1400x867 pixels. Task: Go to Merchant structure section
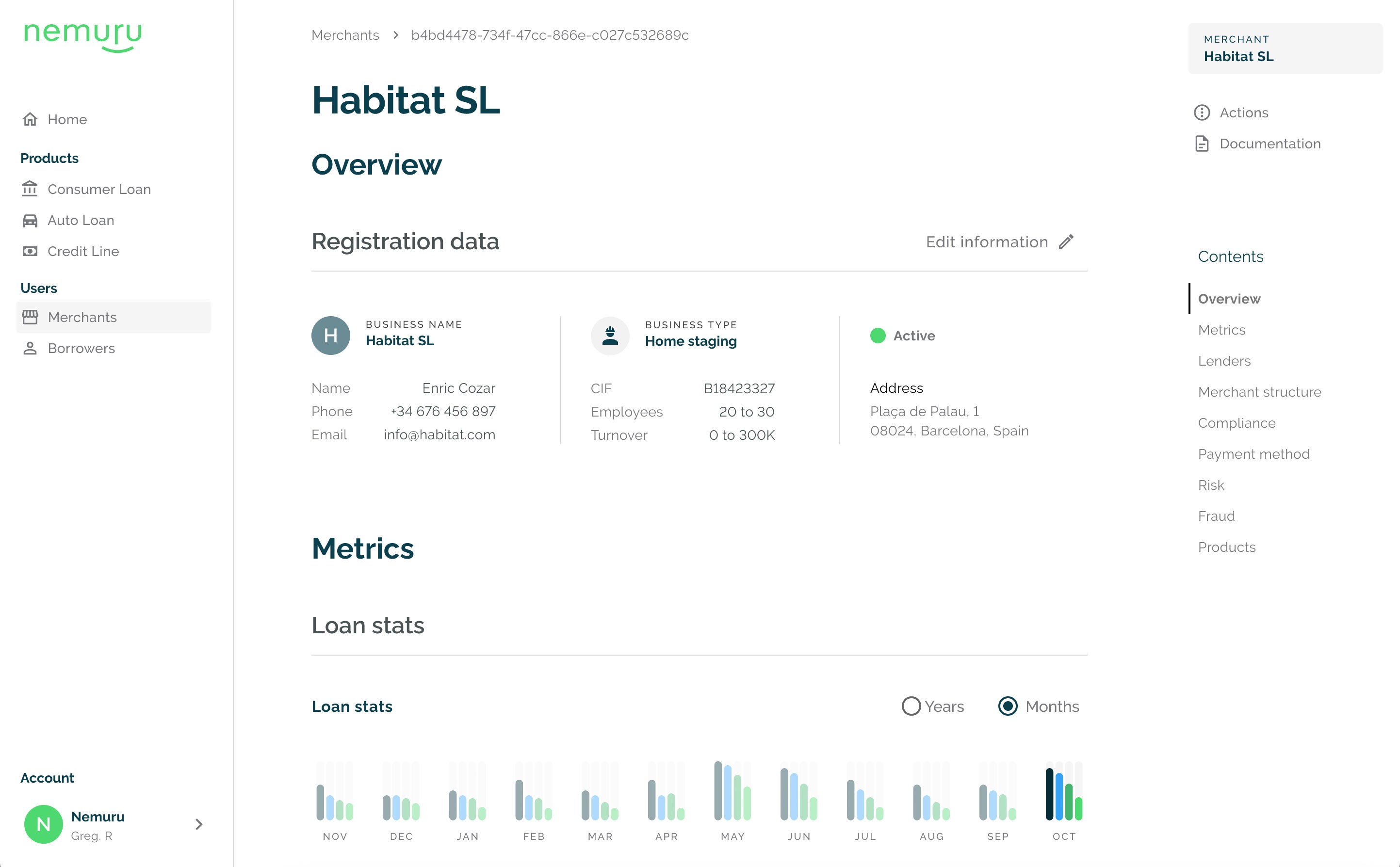[x=1259, y=392]
